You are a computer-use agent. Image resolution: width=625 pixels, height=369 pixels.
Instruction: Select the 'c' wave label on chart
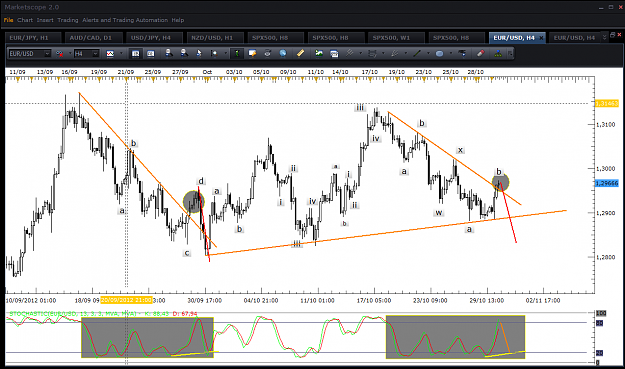pos(187,253)
